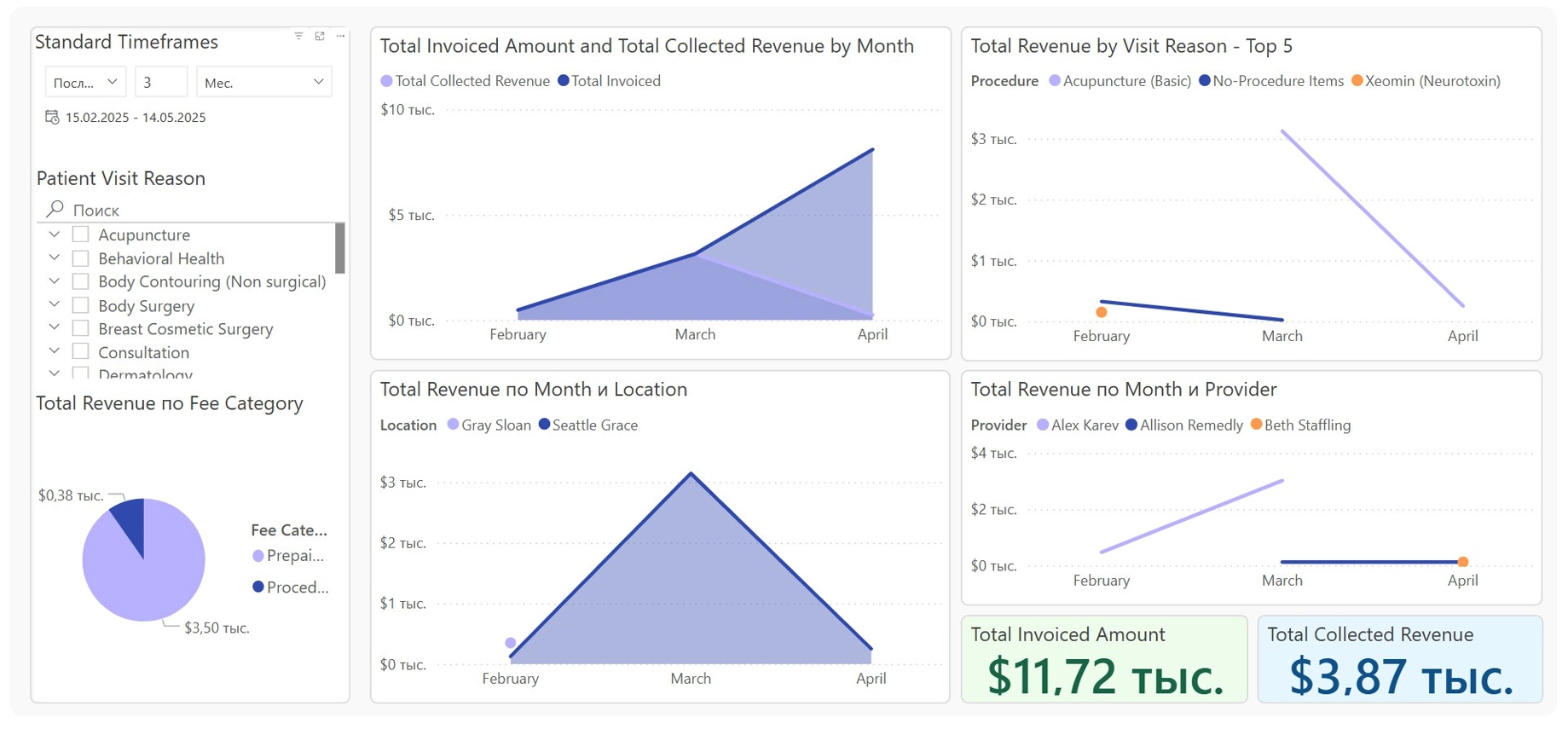Viewport: 1568px width, 729px height.
Task: Click the filter icon on Standard Timeframes
Action: pos(298,36)
